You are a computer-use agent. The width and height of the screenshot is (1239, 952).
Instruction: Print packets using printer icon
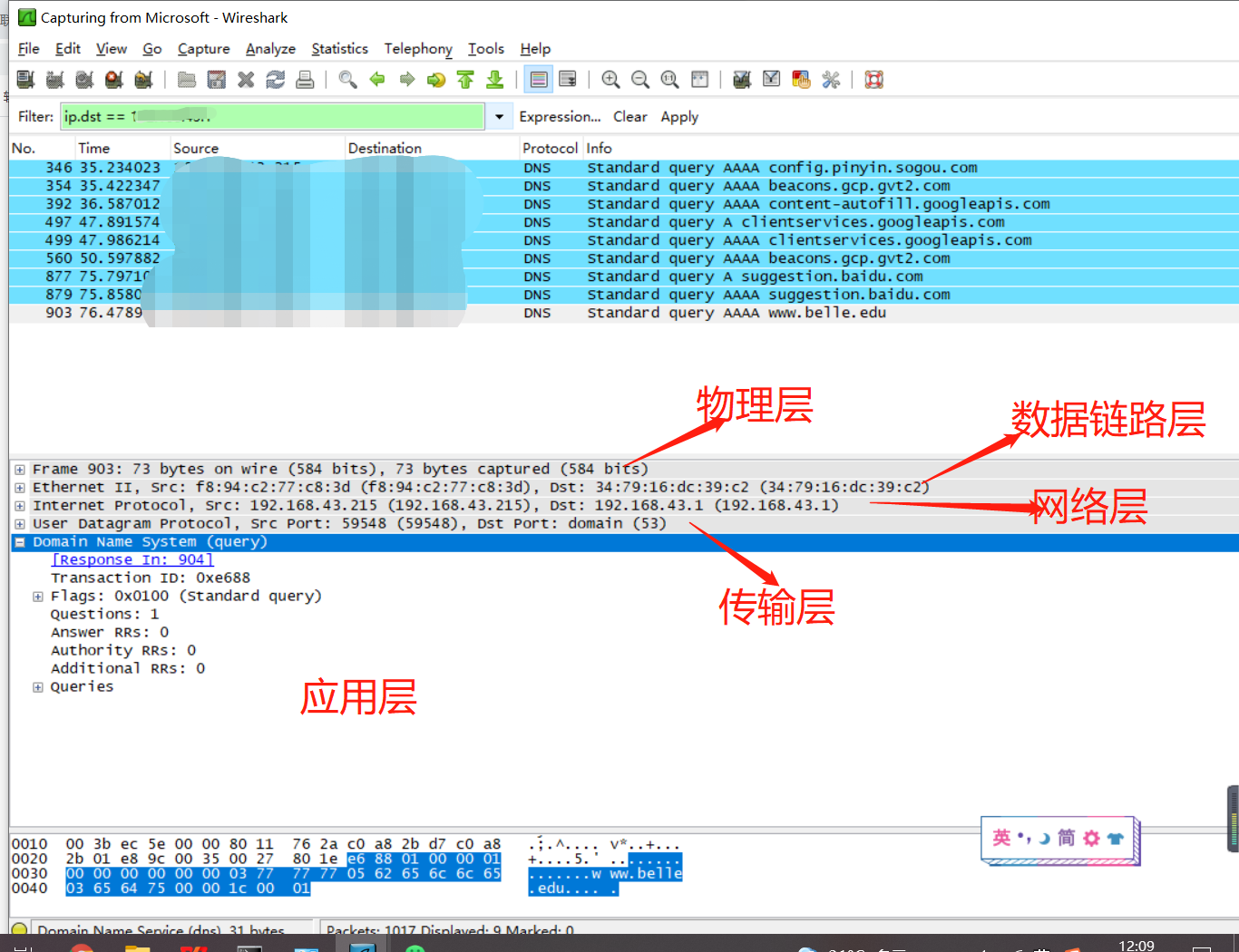[306, 80]
